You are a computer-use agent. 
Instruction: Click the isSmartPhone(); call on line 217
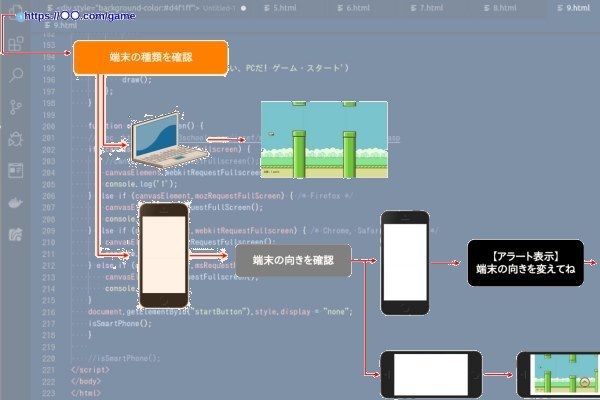120,323
